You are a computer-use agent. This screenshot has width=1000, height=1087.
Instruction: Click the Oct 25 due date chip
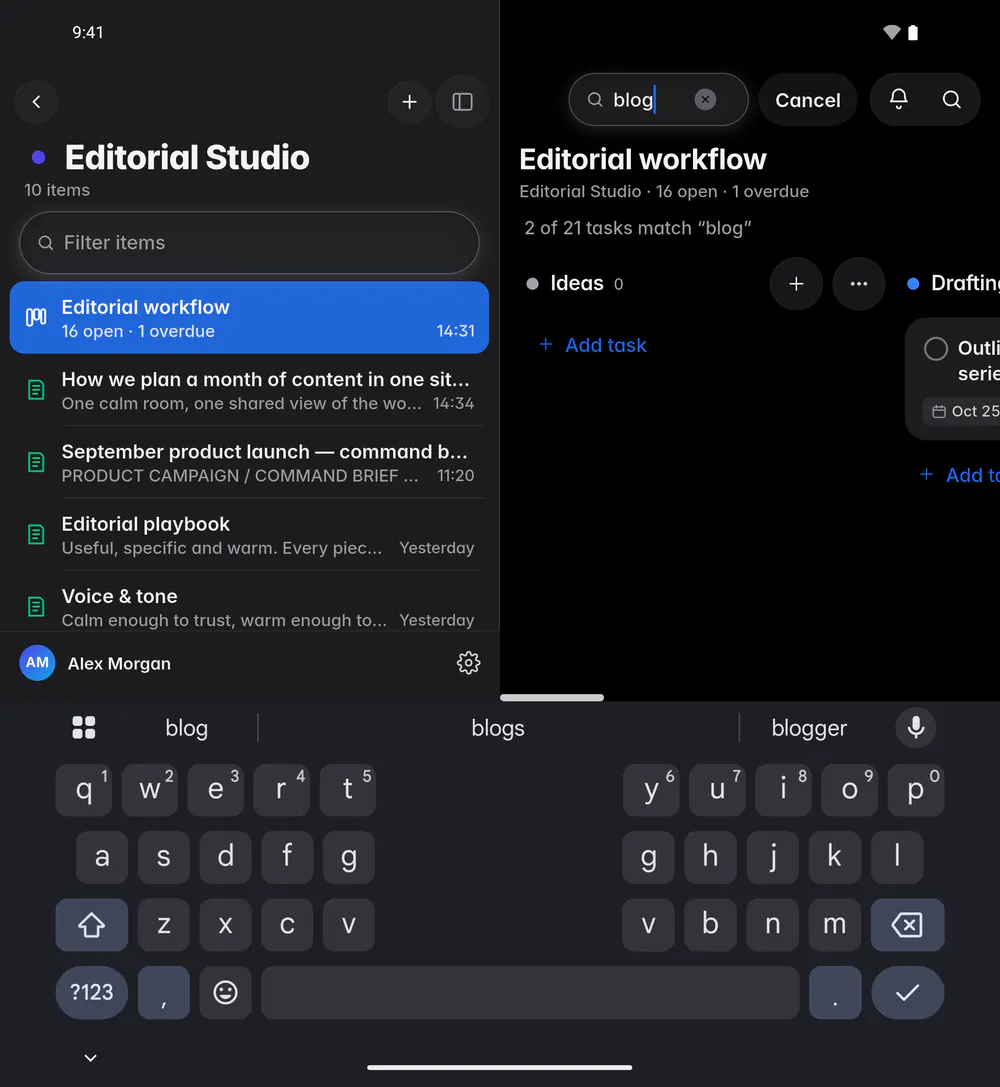coord(961,412)
